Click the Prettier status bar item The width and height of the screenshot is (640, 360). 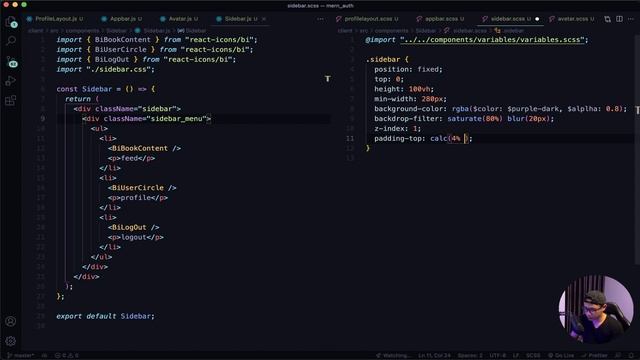pos(594,356)
